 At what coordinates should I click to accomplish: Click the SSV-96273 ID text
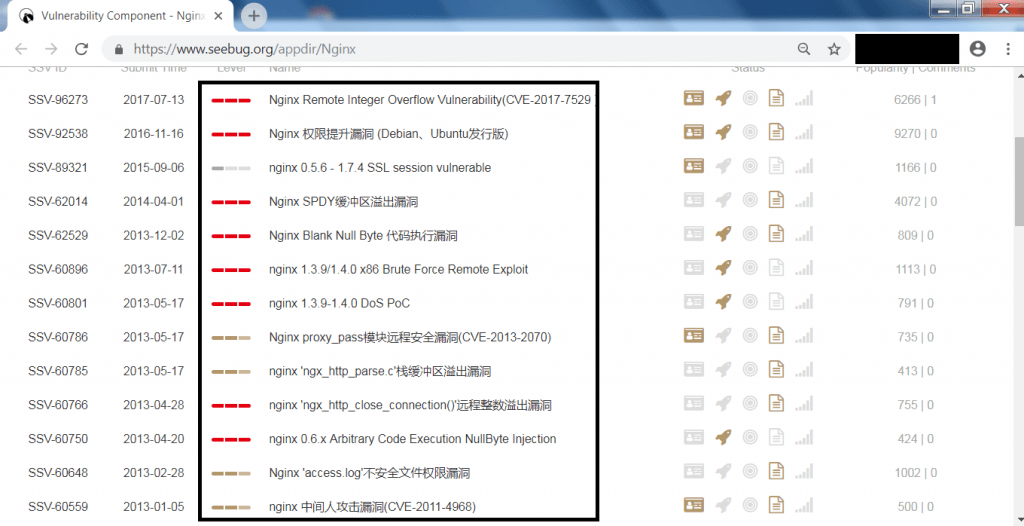coord(58,100)
